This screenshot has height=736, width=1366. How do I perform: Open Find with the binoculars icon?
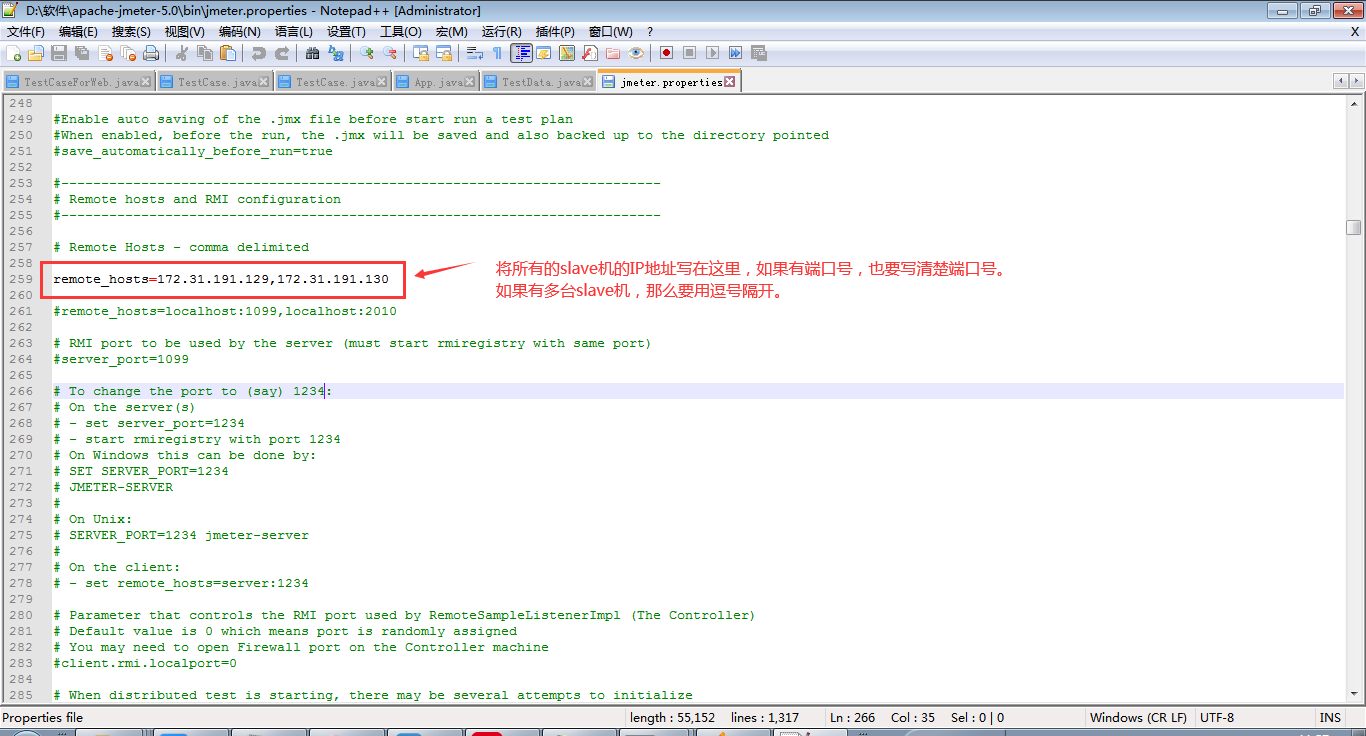pos(312,53)
